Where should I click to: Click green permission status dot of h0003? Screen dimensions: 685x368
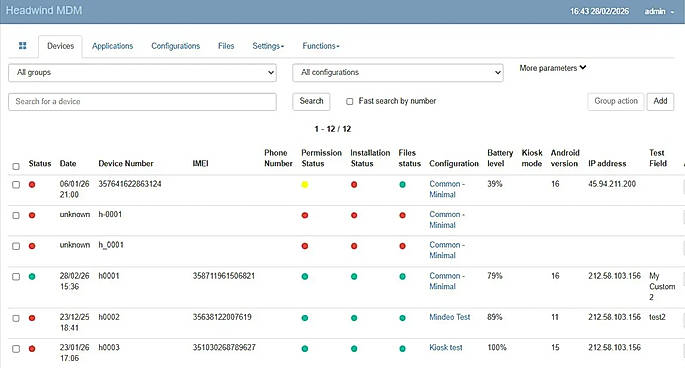[305, 348]
